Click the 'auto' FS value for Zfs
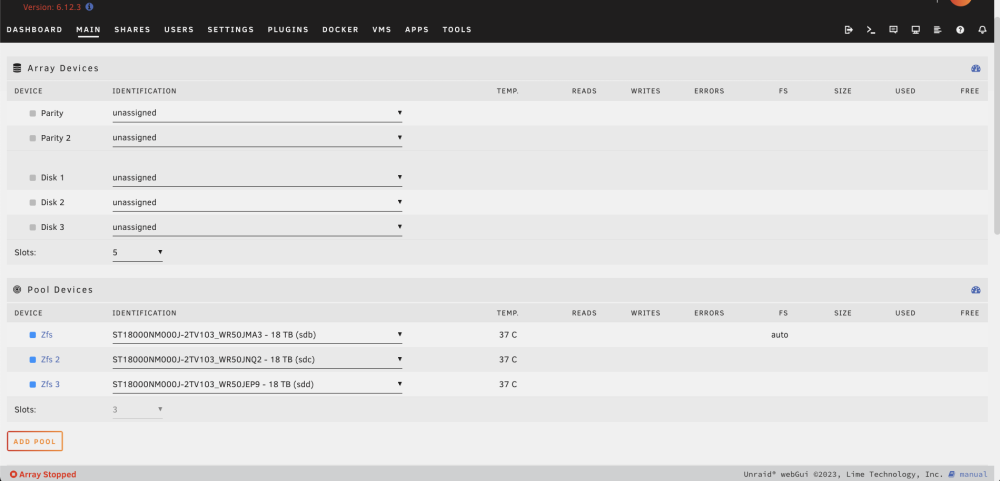 (x=779, y=334)
